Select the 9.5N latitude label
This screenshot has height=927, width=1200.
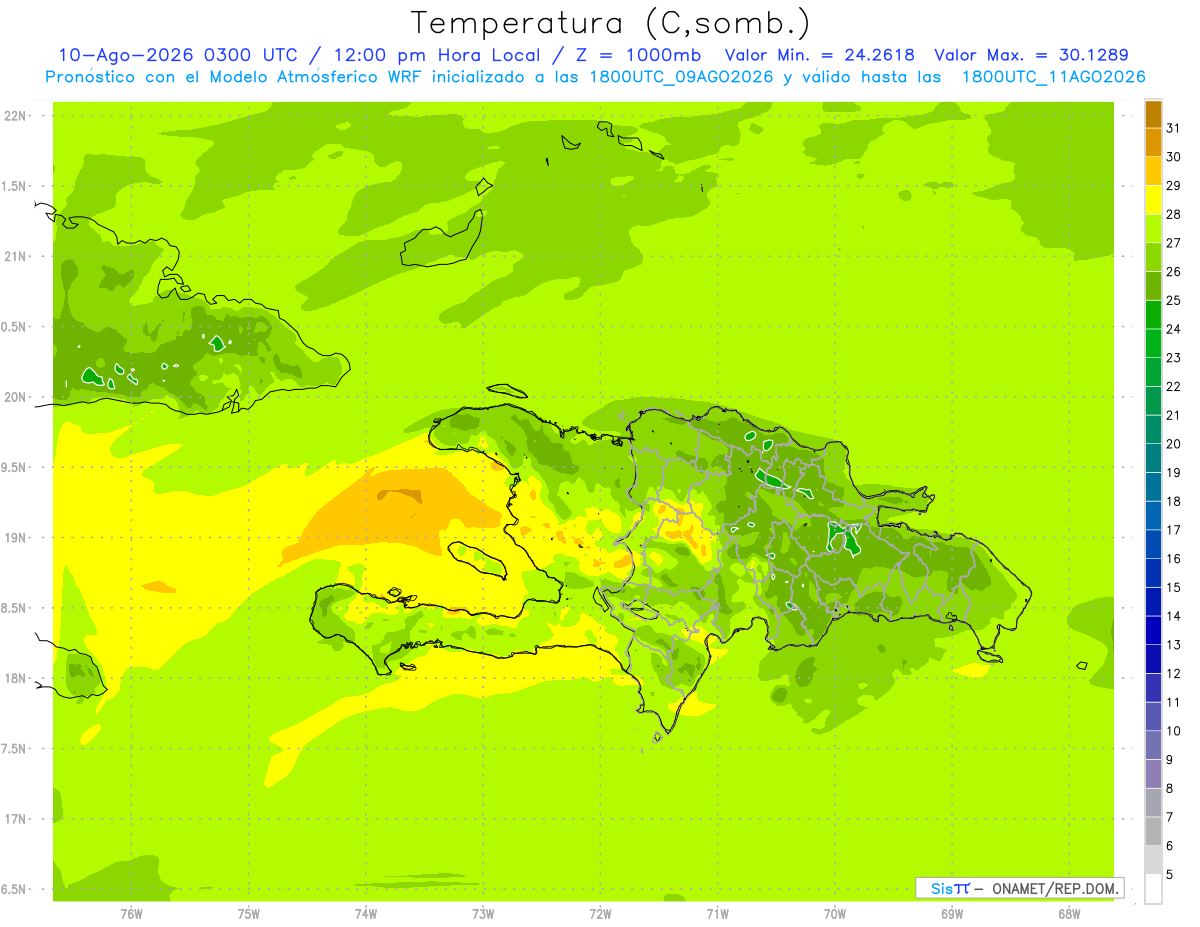(x=15, y=467)
